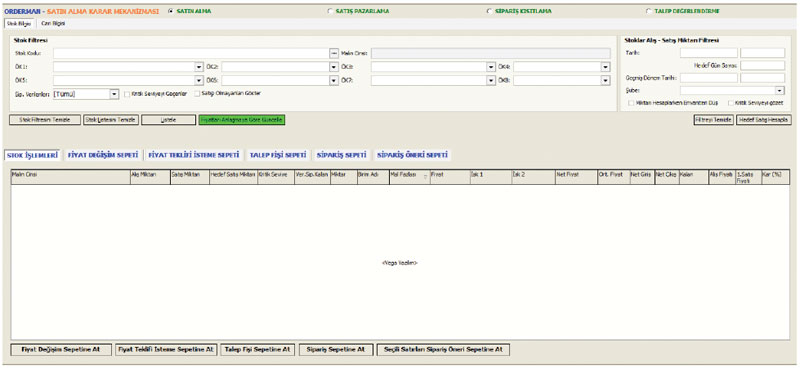800x369 pixels.
Task: Open the ÖK7 dropdown
Action: 491,81
